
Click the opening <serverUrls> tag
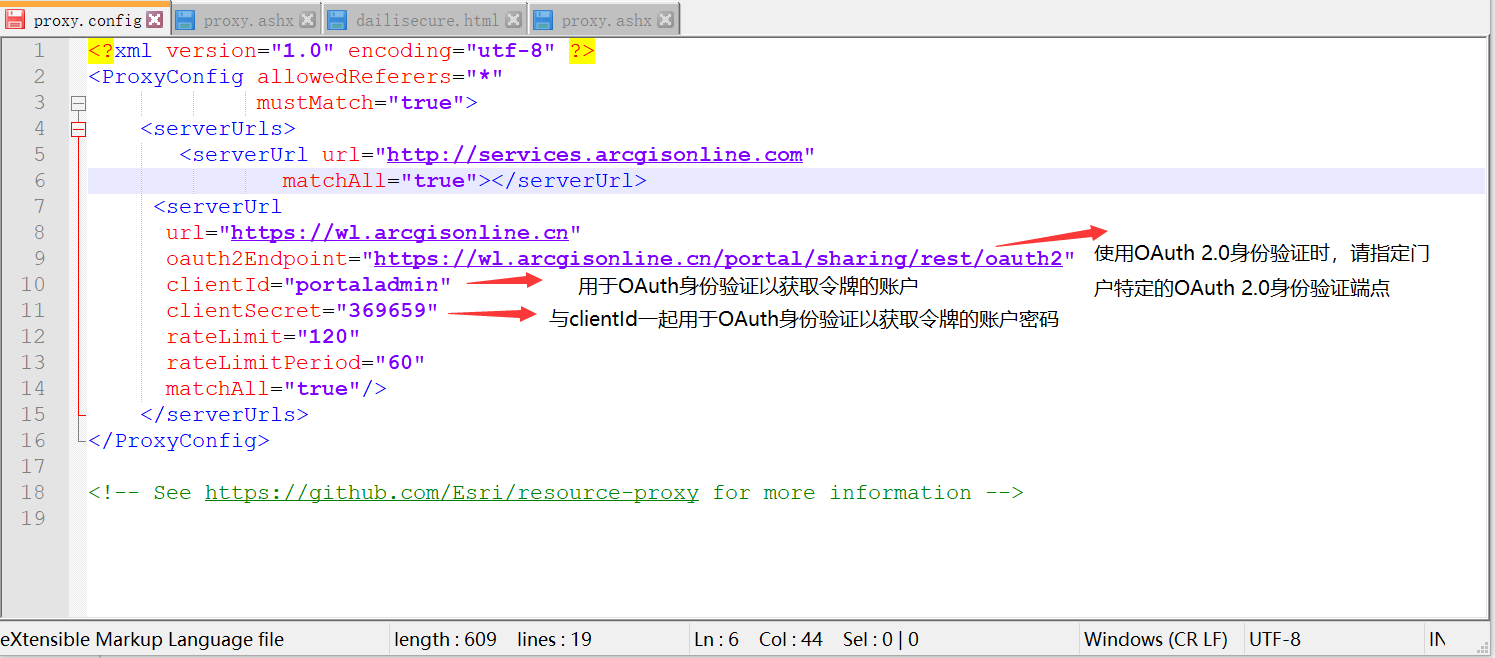(218, 129)
